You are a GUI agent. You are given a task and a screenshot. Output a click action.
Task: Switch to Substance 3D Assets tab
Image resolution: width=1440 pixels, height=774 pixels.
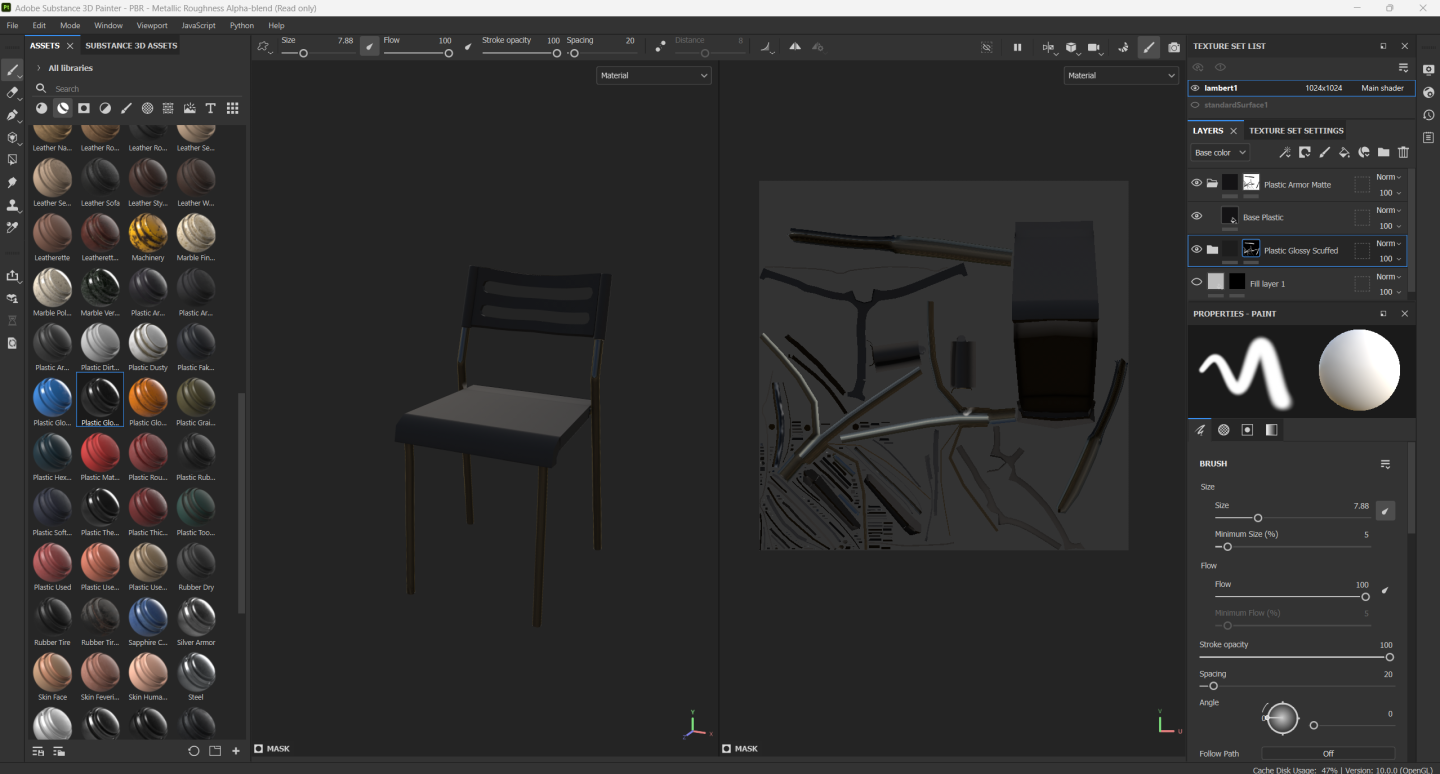click(131, 46)
